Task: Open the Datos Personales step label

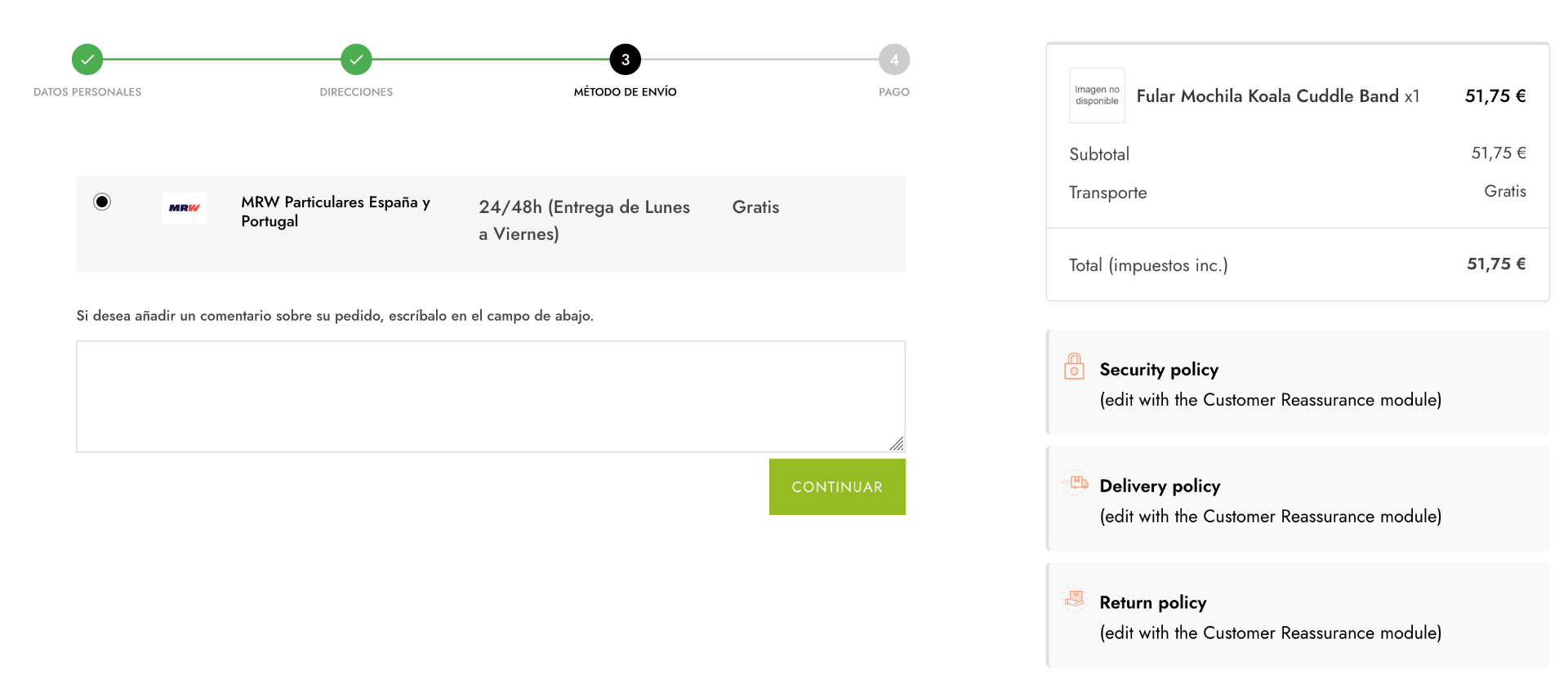Action: coord(87,92)
